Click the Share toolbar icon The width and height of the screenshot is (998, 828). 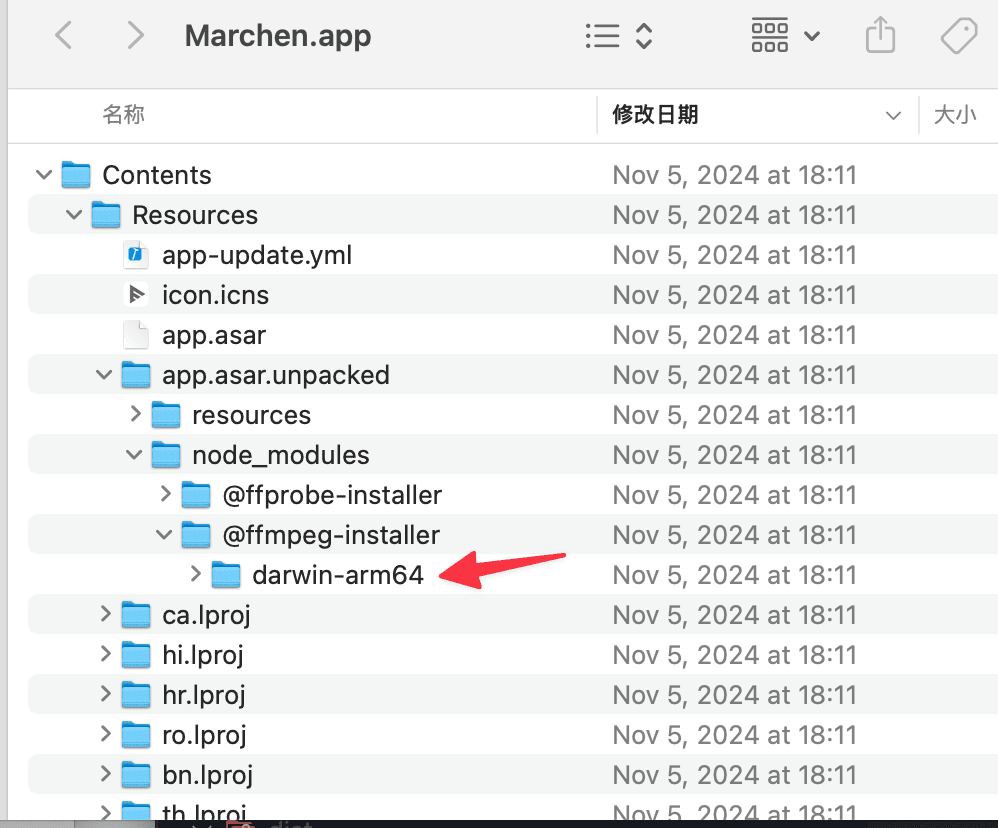tap(880, 37)
